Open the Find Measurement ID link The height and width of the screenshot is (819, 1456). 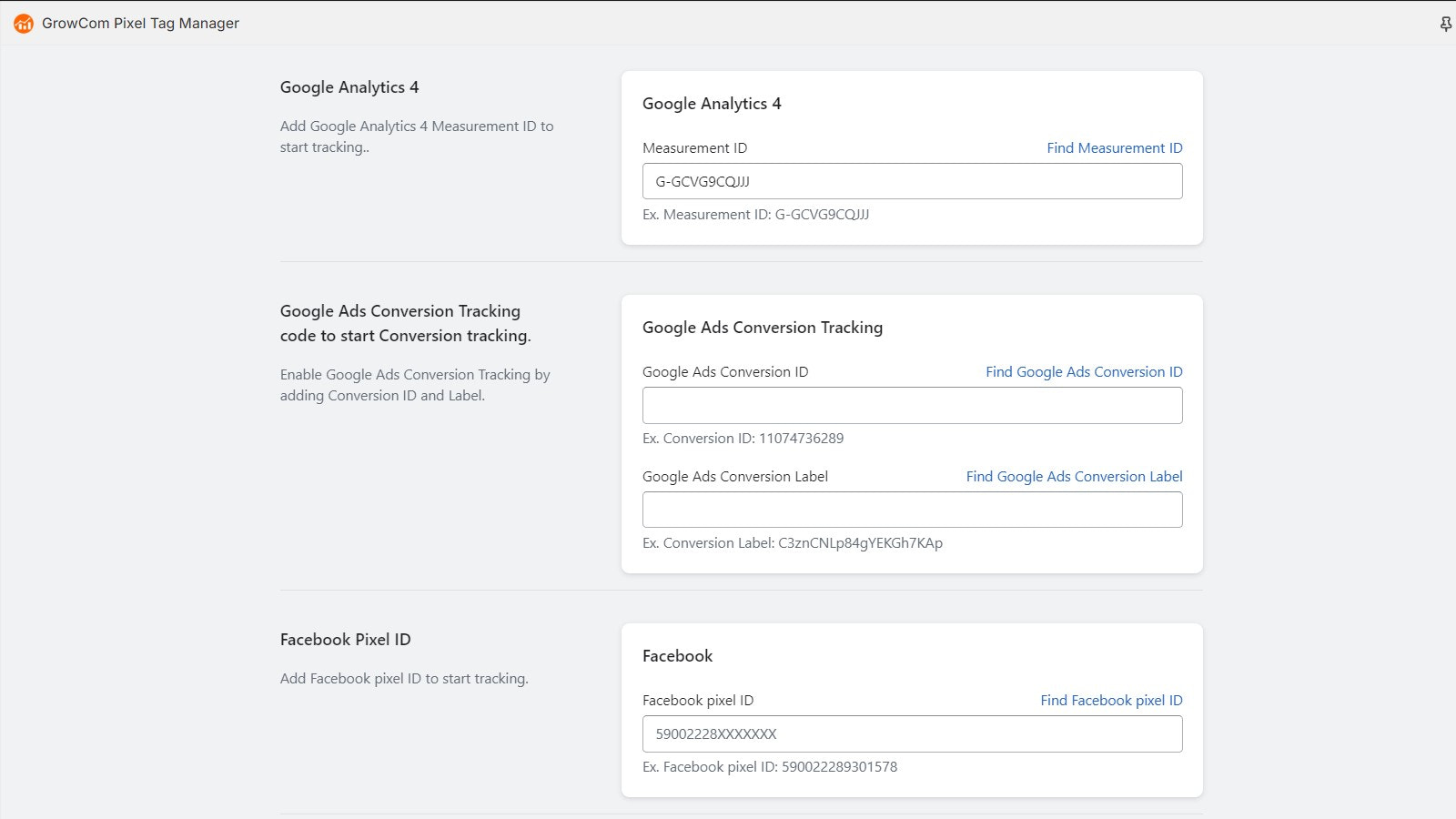1114,147
